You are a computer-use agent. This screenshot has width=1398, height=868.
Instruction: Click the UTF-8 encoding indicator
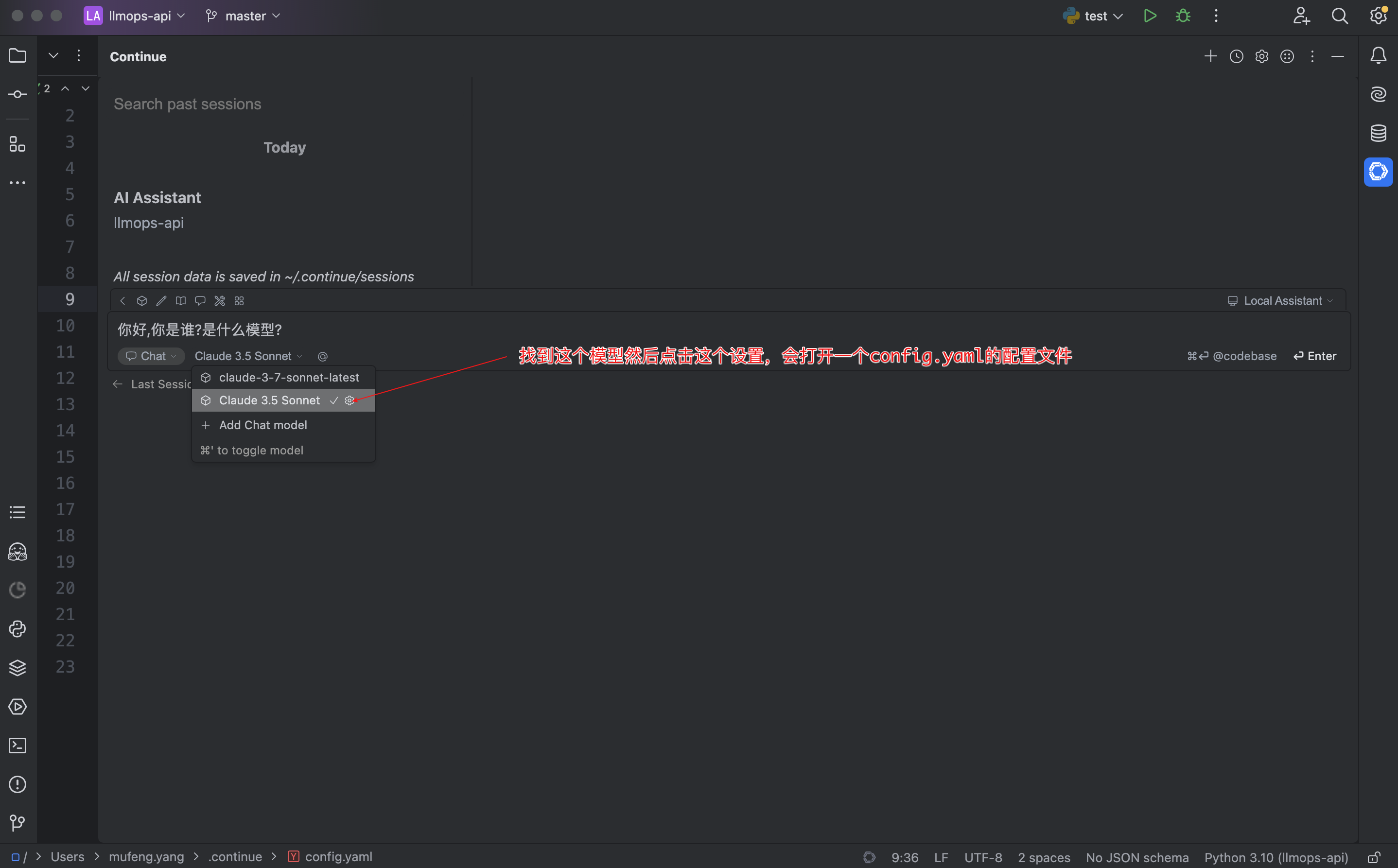(983, 857)
